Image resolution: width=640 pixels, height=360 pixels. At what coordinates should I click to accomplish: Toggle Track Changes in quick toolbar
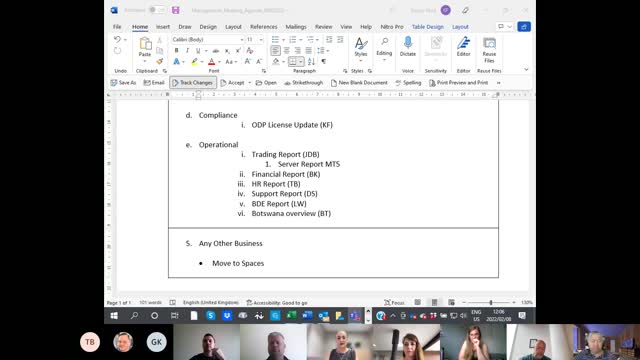193,82
